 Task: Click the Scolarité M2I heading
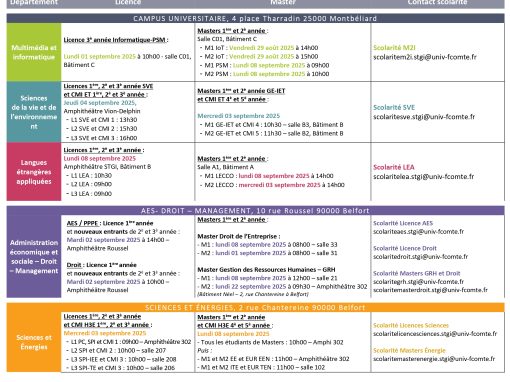[394, 48]
